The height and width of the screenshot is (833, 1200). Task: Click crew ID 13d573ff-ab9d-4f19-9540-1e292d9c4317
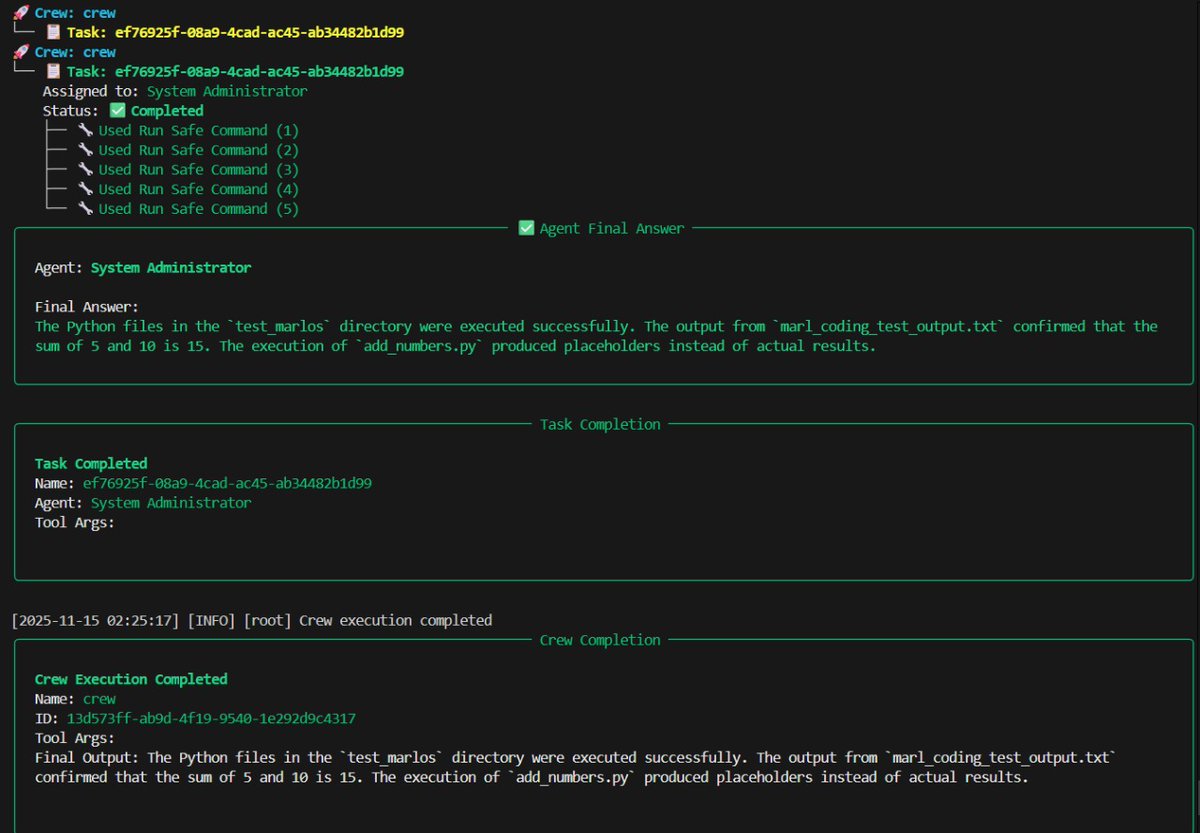(x=211, y=718)
